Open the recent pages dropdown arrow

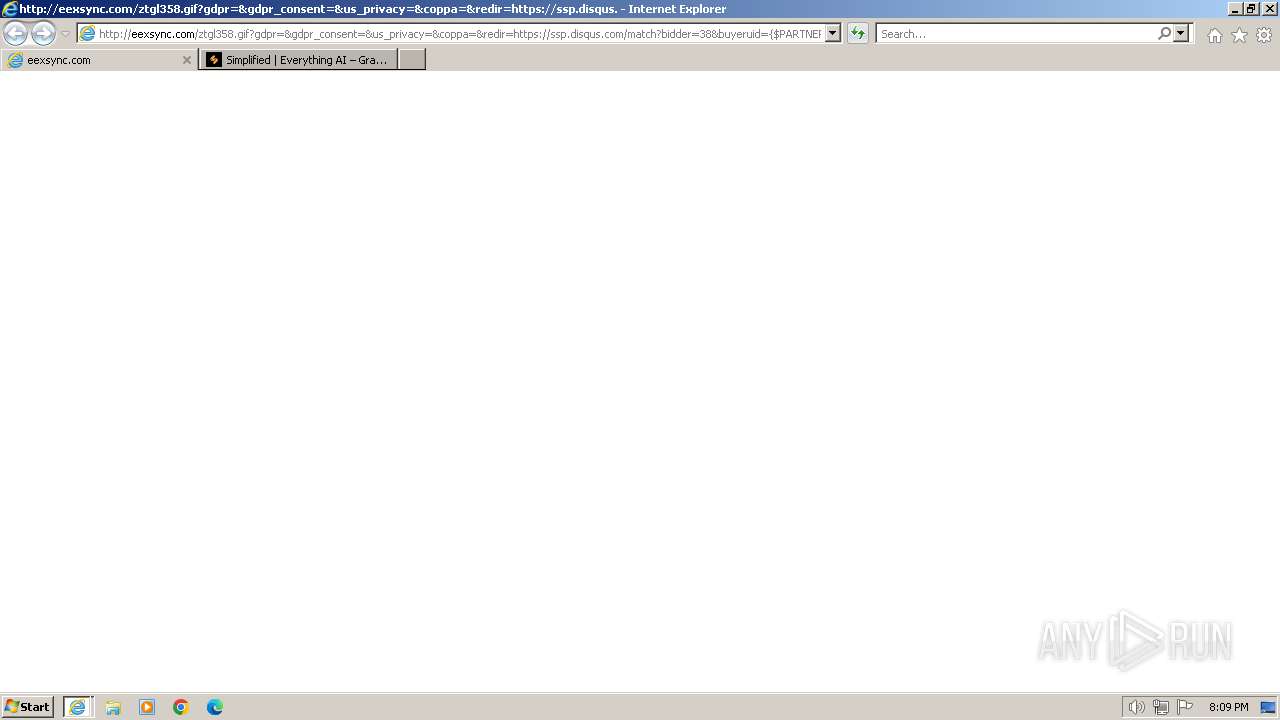coord(65,34)
